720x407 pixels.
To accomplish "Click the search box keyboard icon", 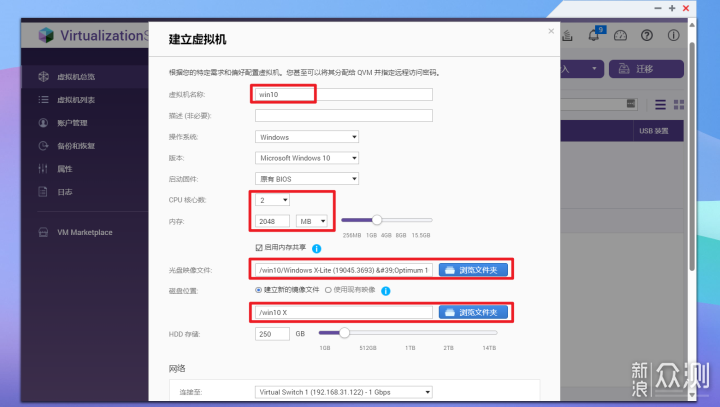I will (x=631, y=103).
